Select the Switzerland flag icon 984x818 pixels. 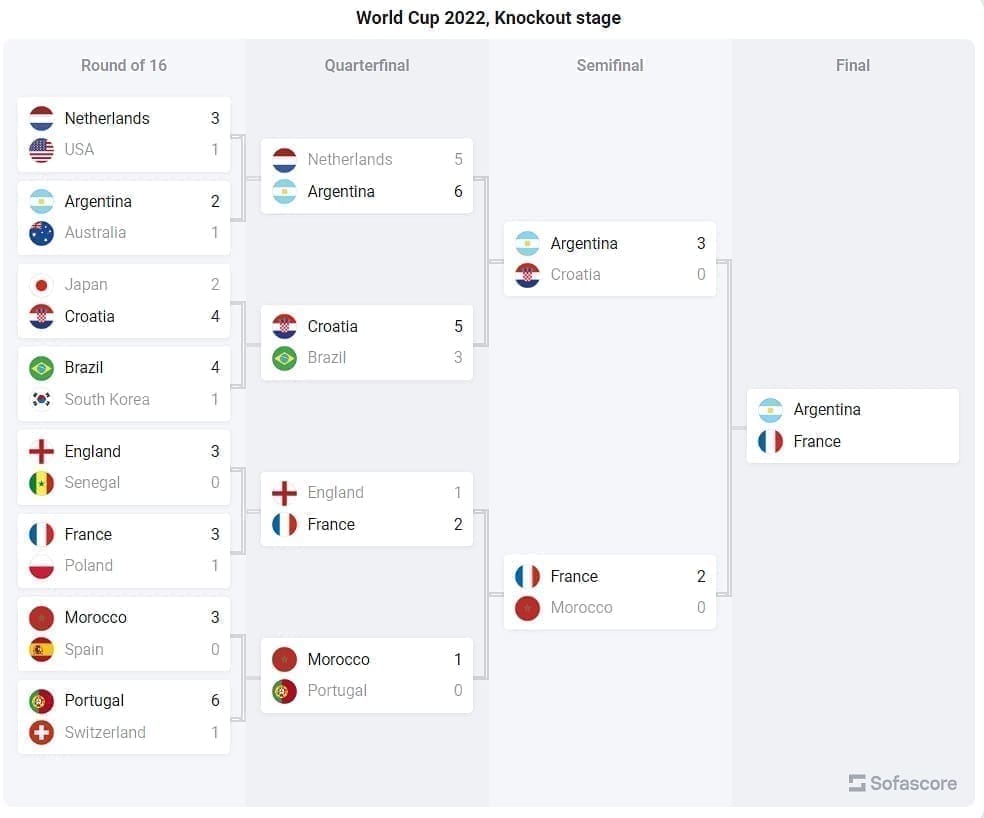coord(41,733)
